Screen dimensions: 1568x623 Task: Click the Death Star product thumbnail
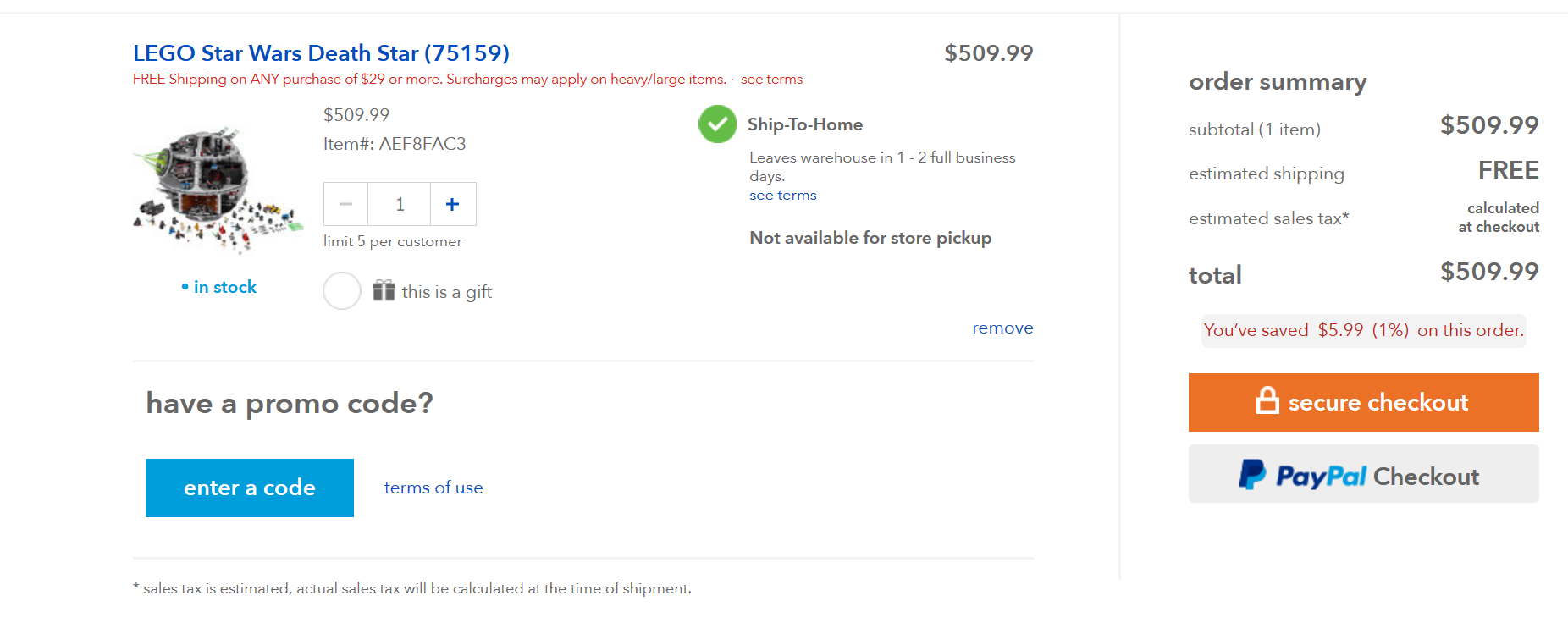click(218, 190)
